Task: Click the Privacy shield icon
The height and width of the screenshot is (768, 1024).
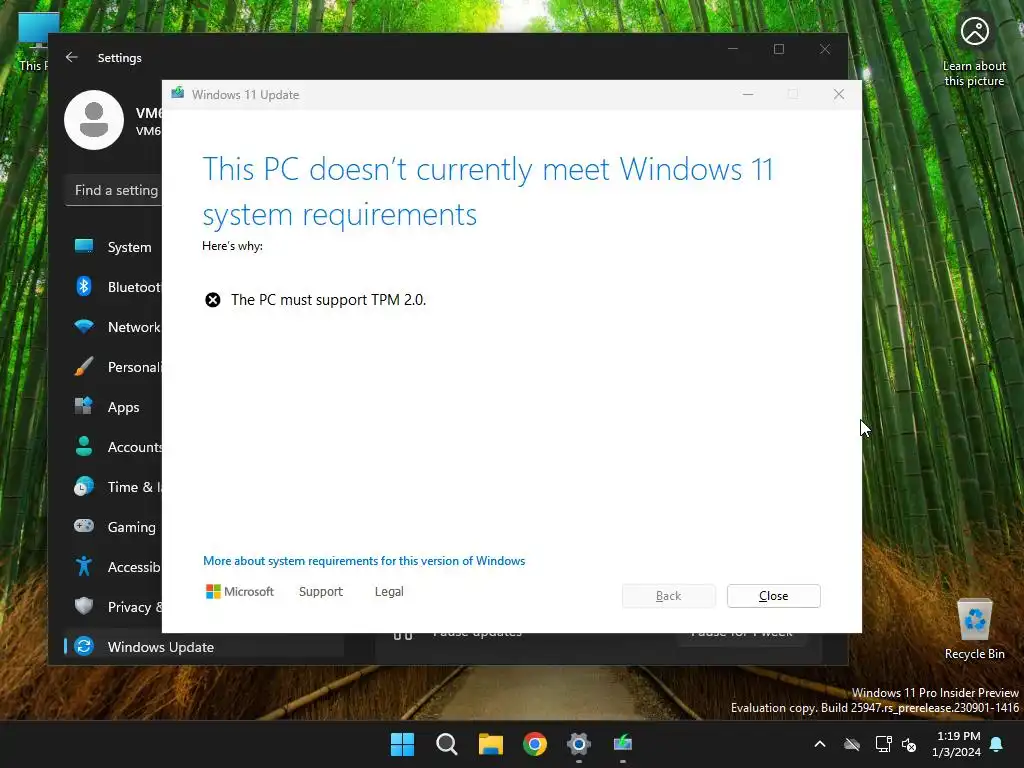Action: pyautogui.click(x=84, y=606)
